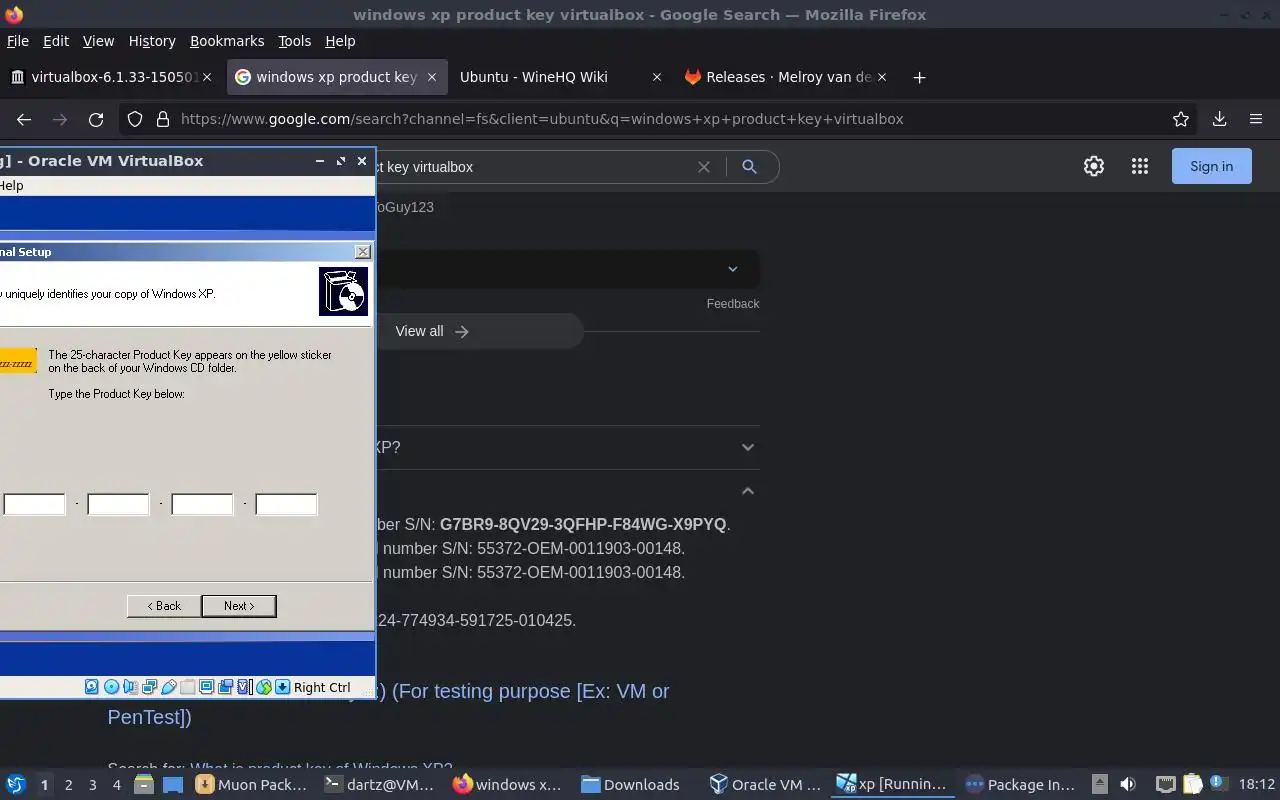
Task: Expand the collapsed dropdown bar above Feedback
Action: [x=567, y=269]
